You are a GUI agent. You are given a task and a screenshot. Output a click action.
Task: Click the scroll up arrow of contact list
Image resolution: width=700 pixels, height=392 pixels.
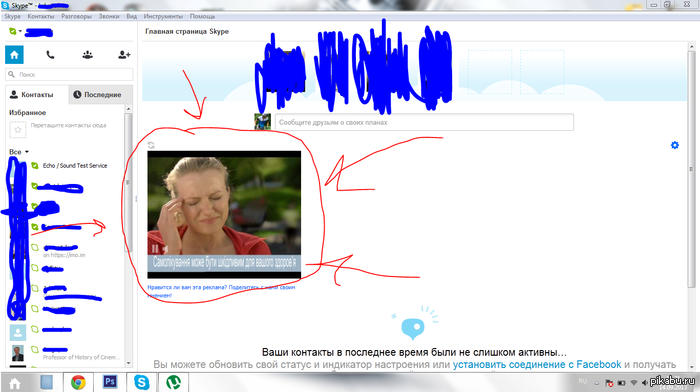128,109
